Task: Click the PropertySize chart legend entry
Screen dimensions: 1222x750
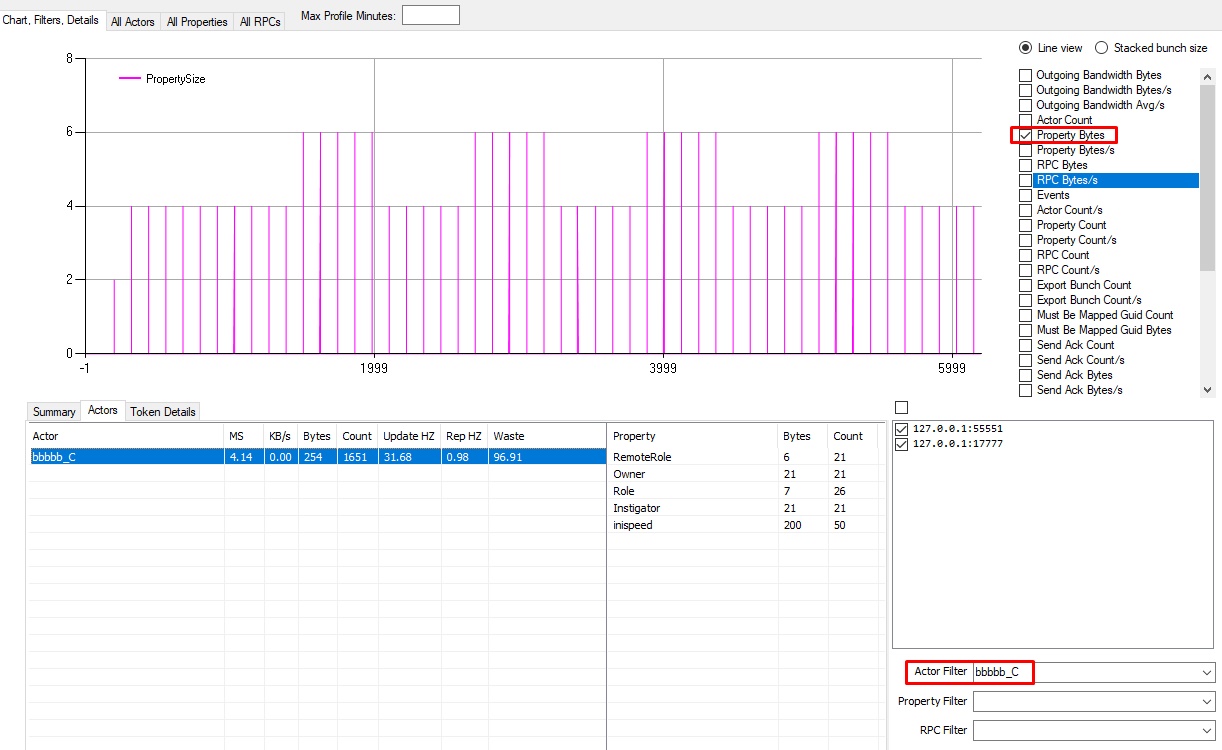Action: point(163,79)
